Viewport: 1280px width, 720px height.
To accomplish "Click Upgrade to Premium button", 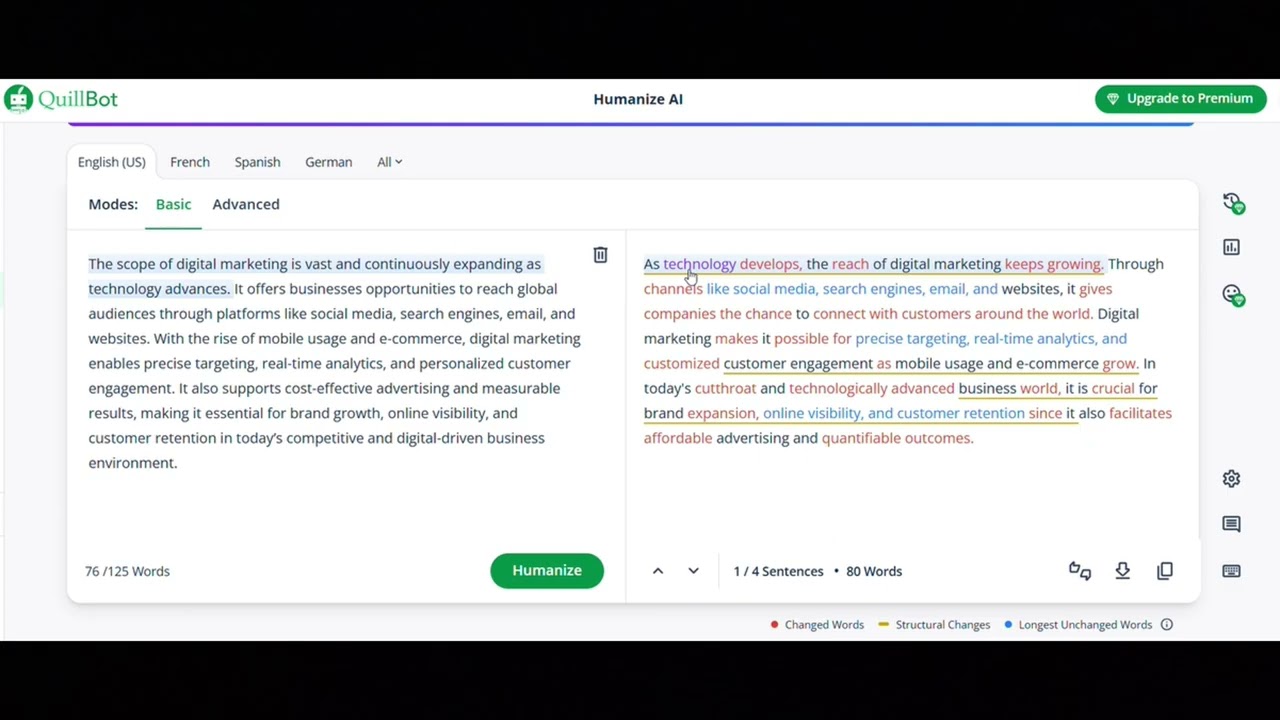I will coord(1180,99).
